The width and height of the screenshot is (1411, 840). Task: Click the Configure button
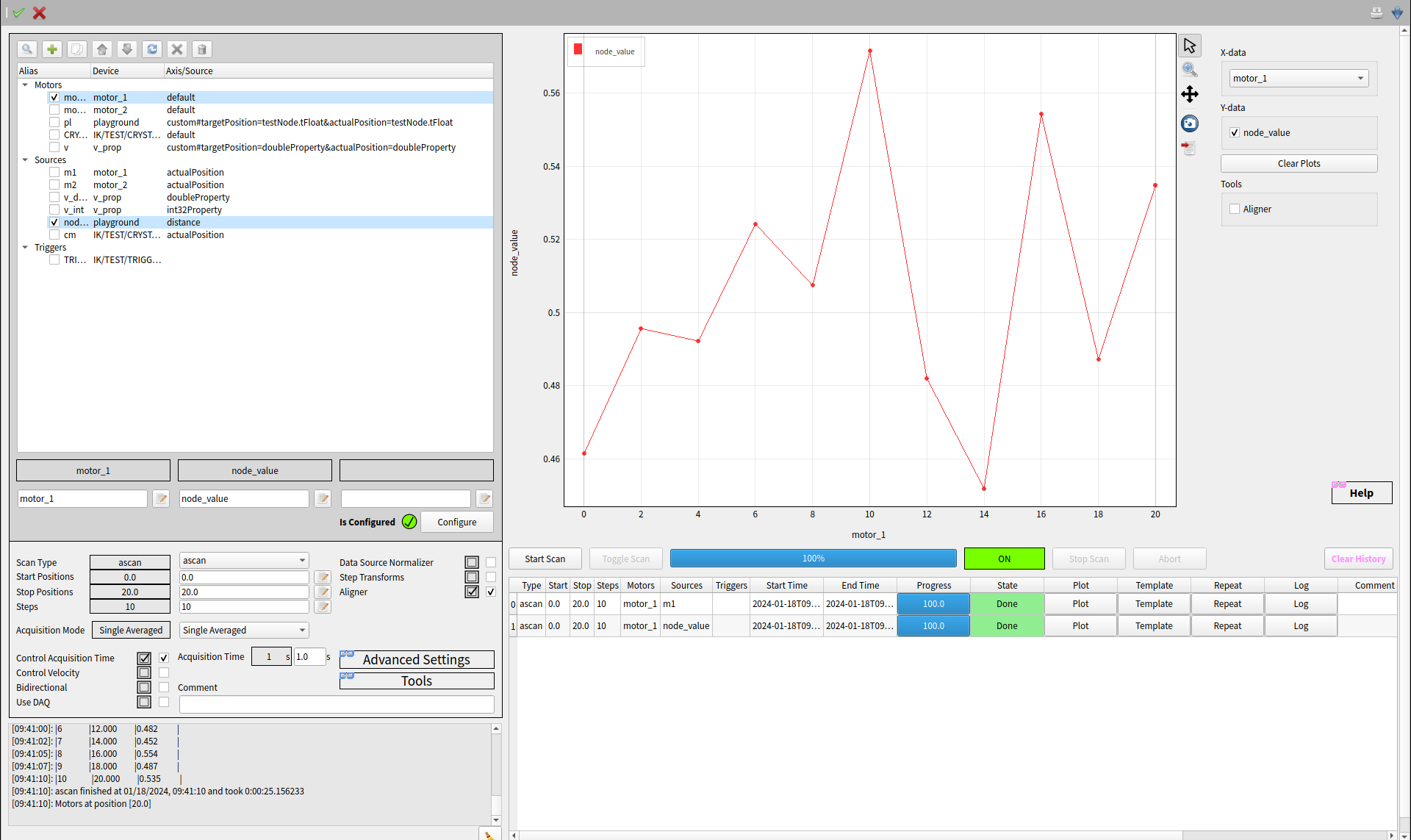pyautogui.click(x=456, y=523)
